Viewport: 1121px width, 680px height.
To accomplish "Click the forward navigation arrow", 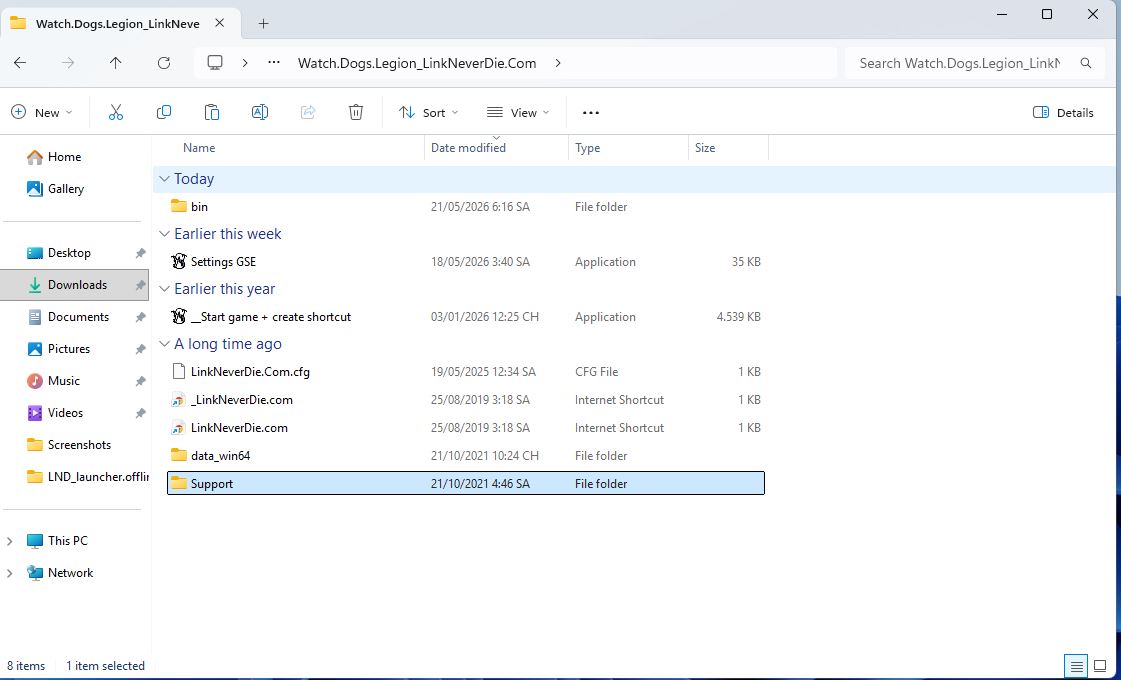I will [68, 63].
